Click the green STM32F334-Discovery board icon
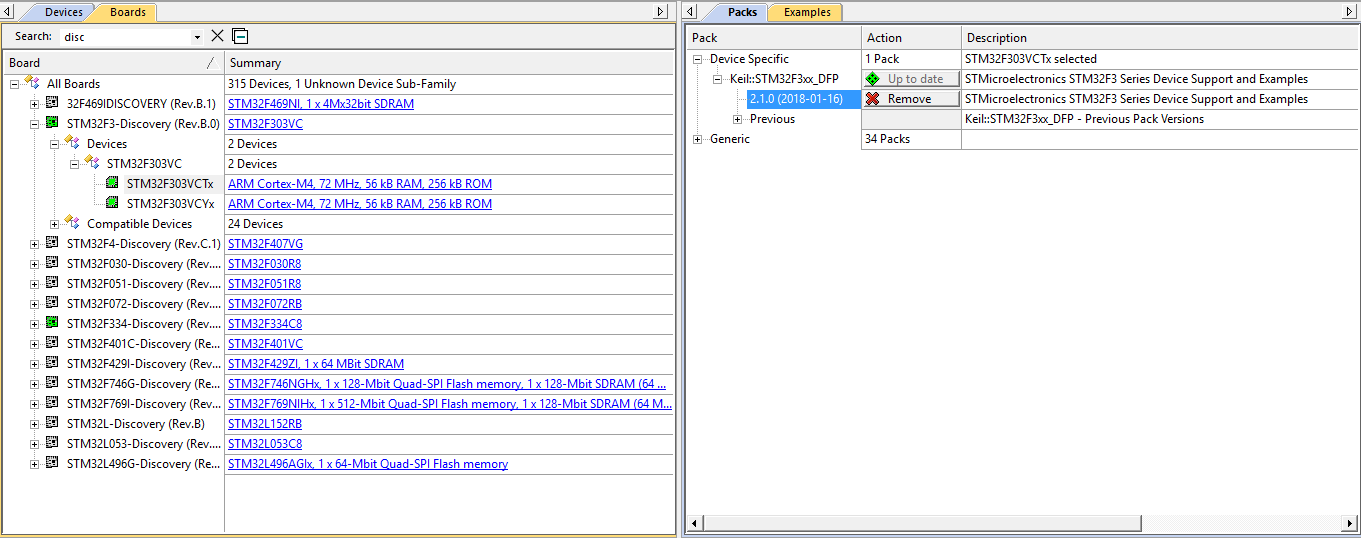 click(x=52, y=324)
